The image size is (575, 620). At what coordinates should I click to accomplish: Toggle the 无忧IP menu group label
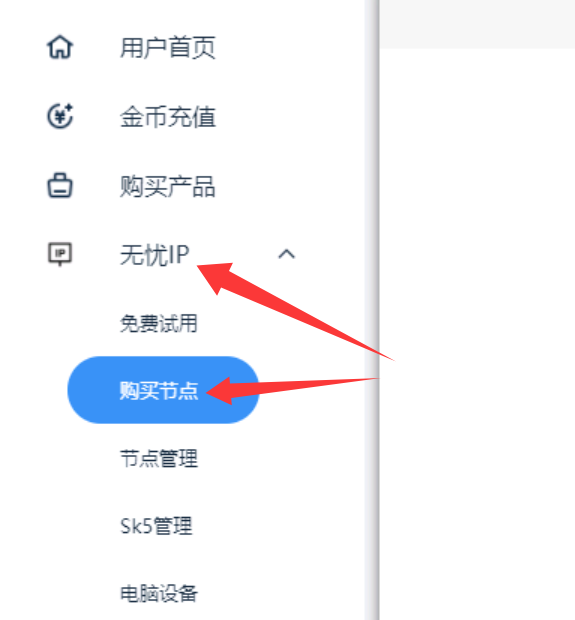[155, 255]
